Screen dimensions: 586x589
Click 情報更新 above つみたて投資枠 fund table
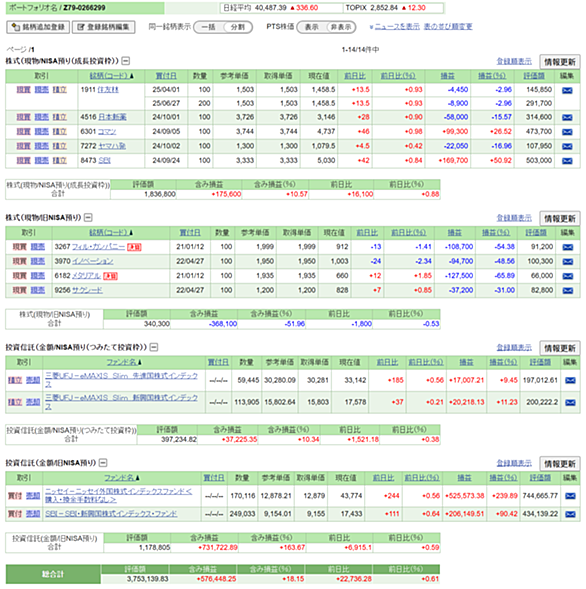(x=560, y=348)
